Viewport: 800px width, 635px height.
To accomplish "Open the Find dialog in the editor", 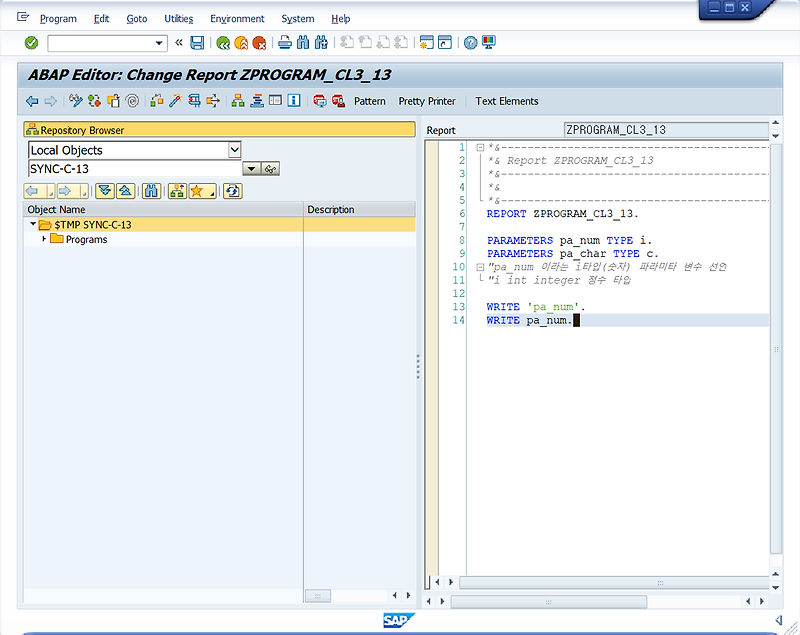I will 302,42.
